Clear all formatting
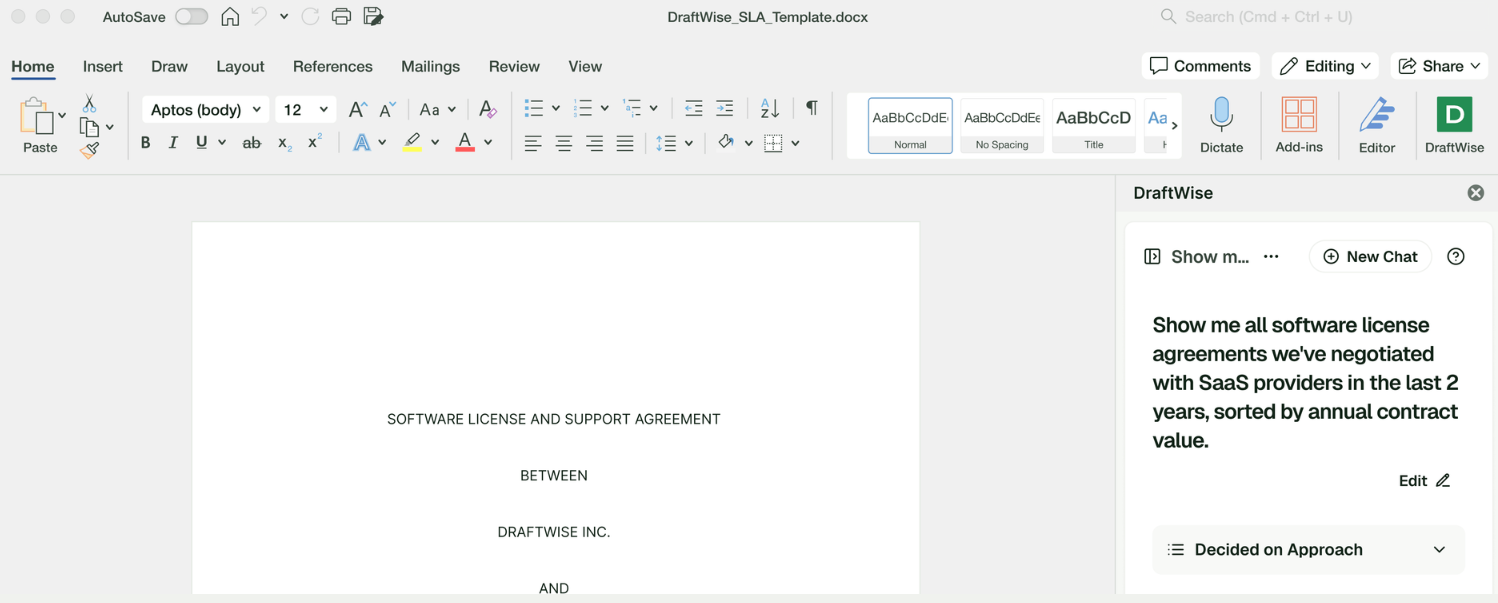This screenshot has height=603, width=1498. (x=487, y=110)
